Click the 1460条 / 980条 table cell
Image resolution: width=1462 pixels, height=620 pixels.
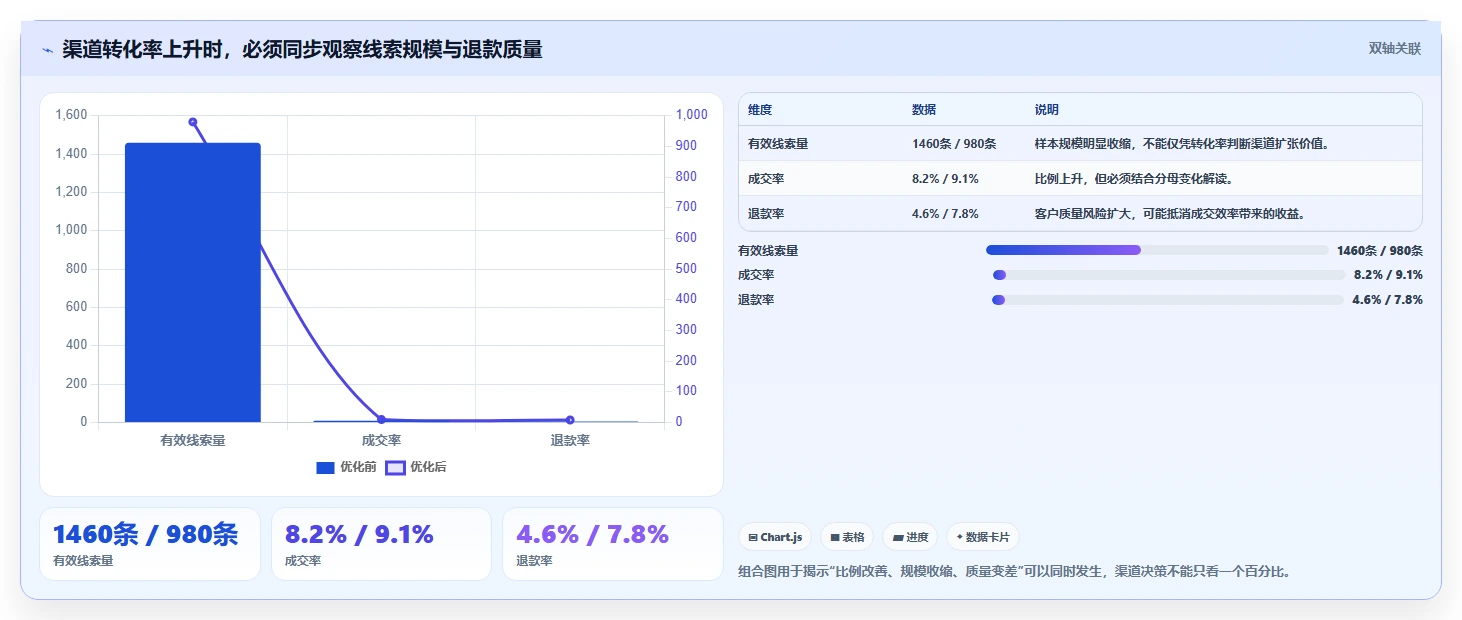tap(954, 144)
